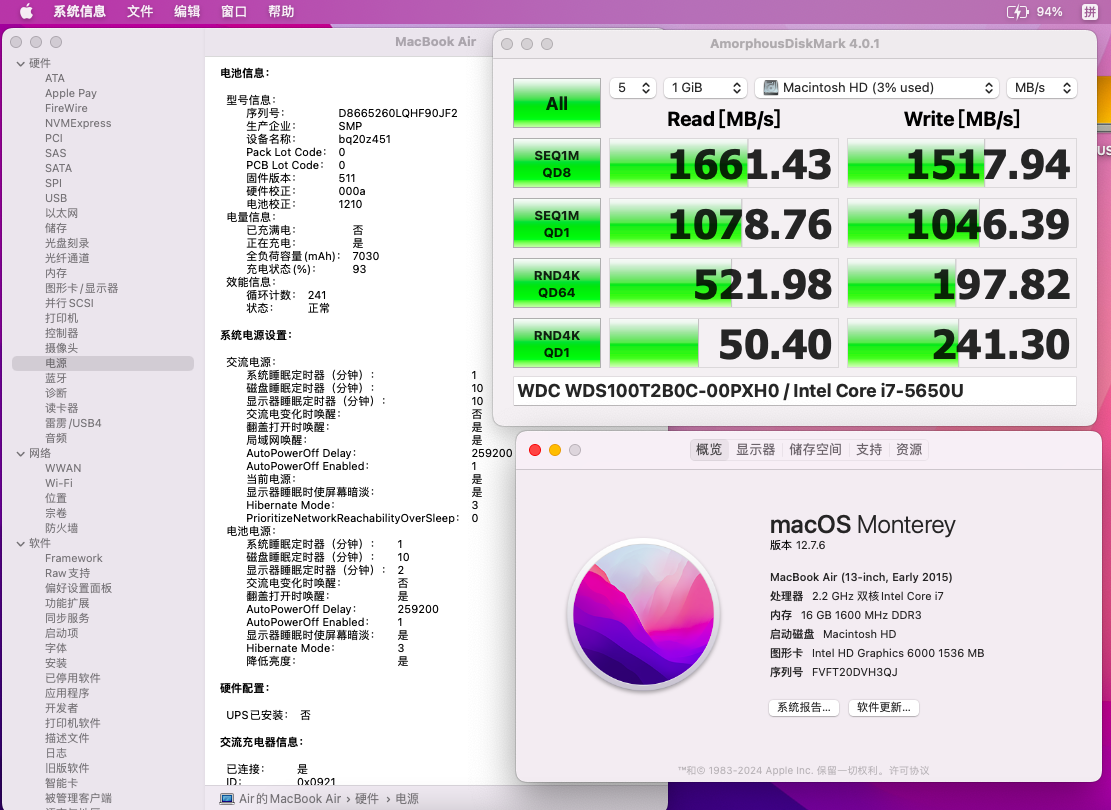
Task: Switch to the 支持 tab
Action: coord(869,449)
